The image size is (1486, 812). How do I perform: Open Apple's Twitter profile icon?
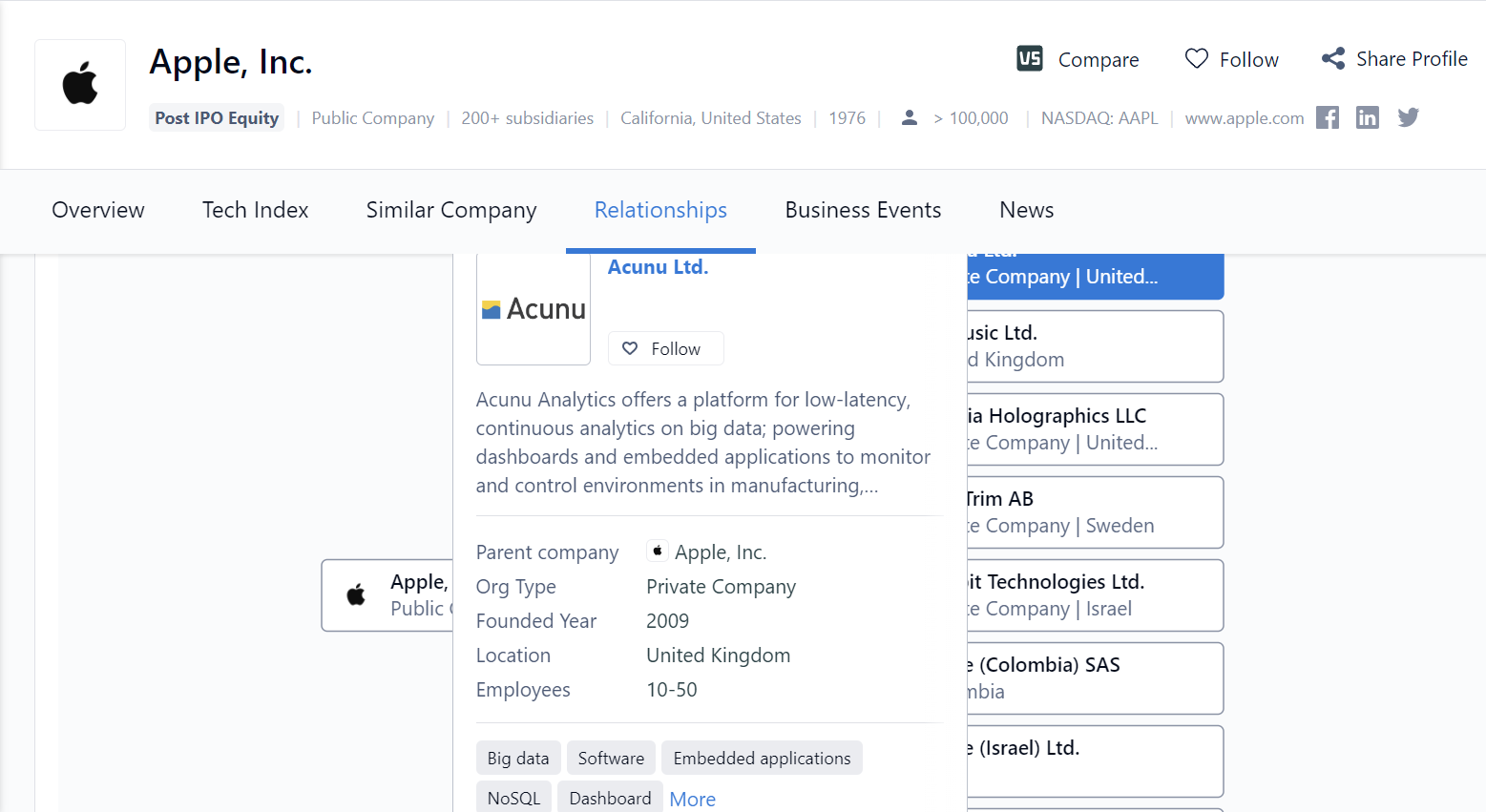click(x=1408, y=116)
